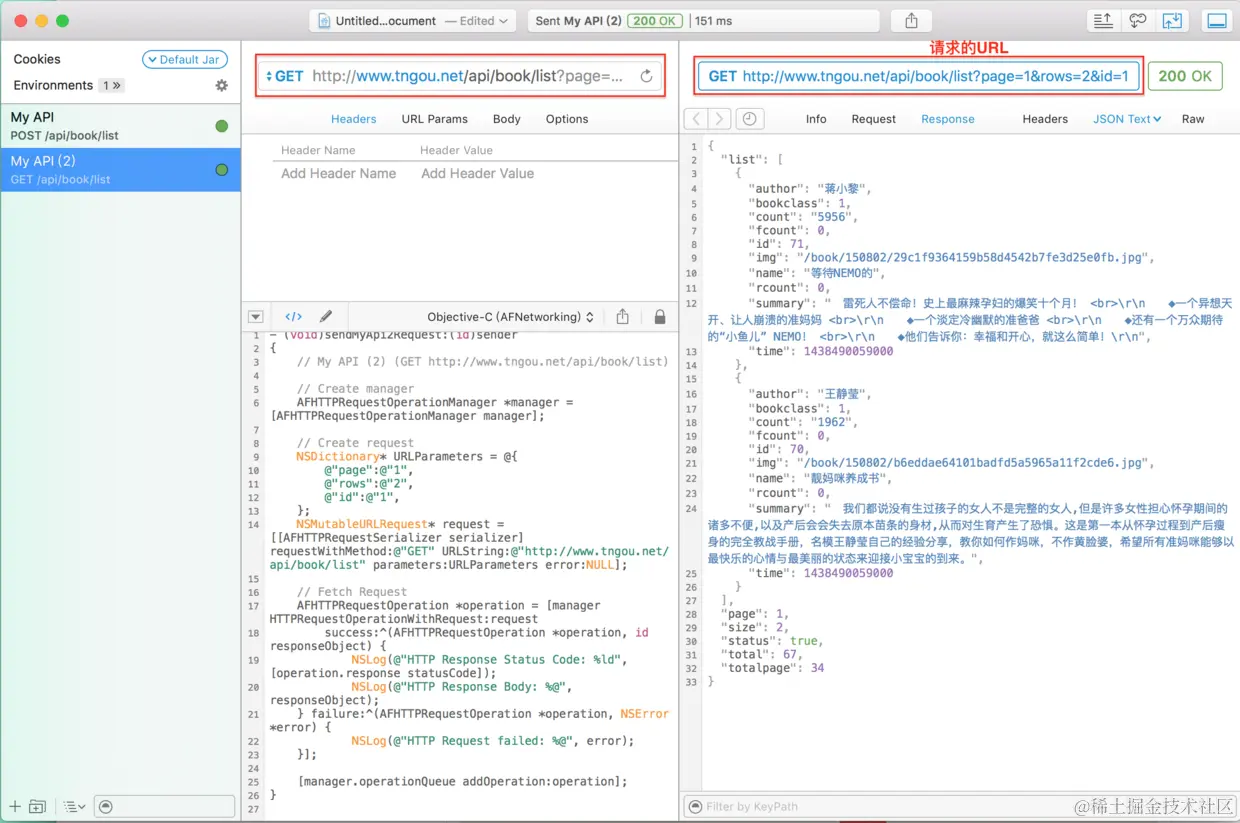Select the My API (2) GET request
Viewport: 1240px width, 823px height.
120,170
